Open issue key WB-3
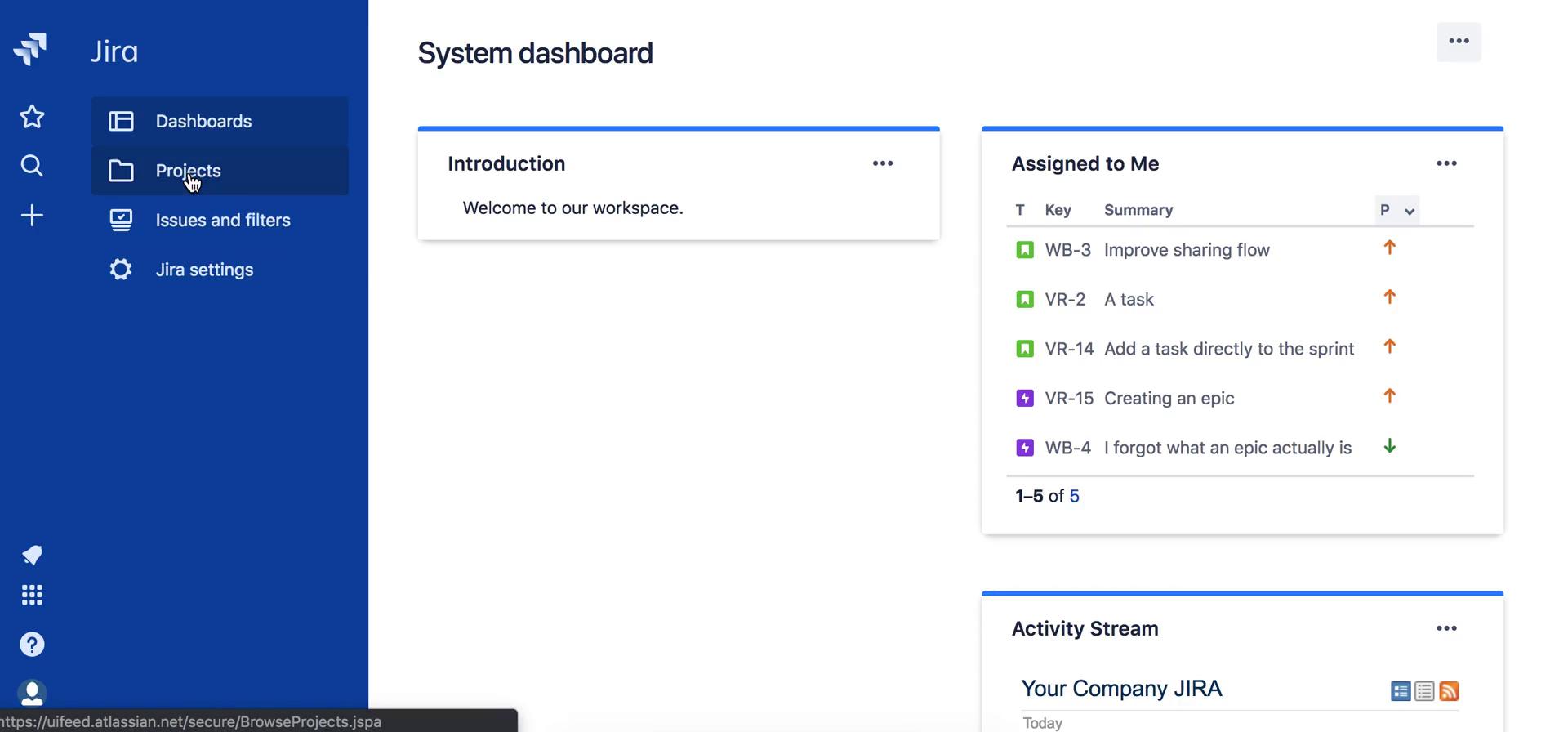1568x732 pixels. point(1067,250)
